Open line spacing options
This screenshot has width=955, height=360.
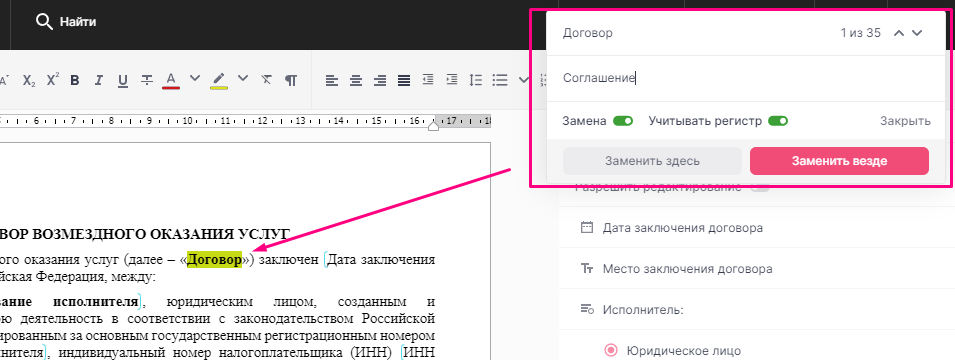pos(476,80)
